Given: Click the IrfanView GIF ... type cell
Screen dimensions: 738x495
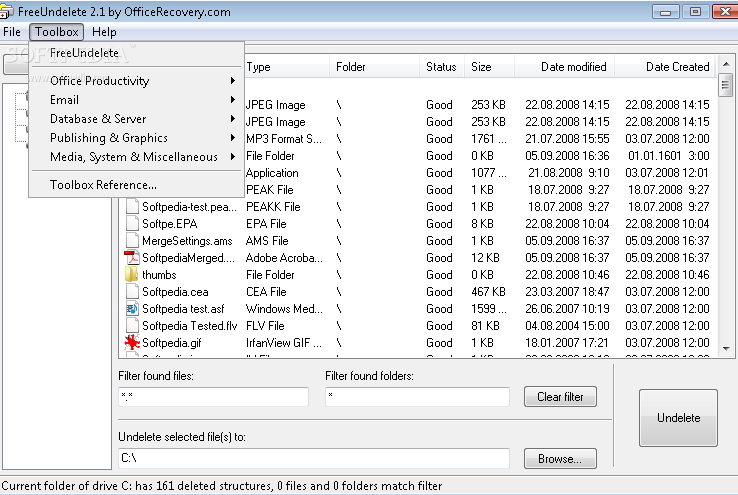Looking at the screenshot, I should 284,343.
